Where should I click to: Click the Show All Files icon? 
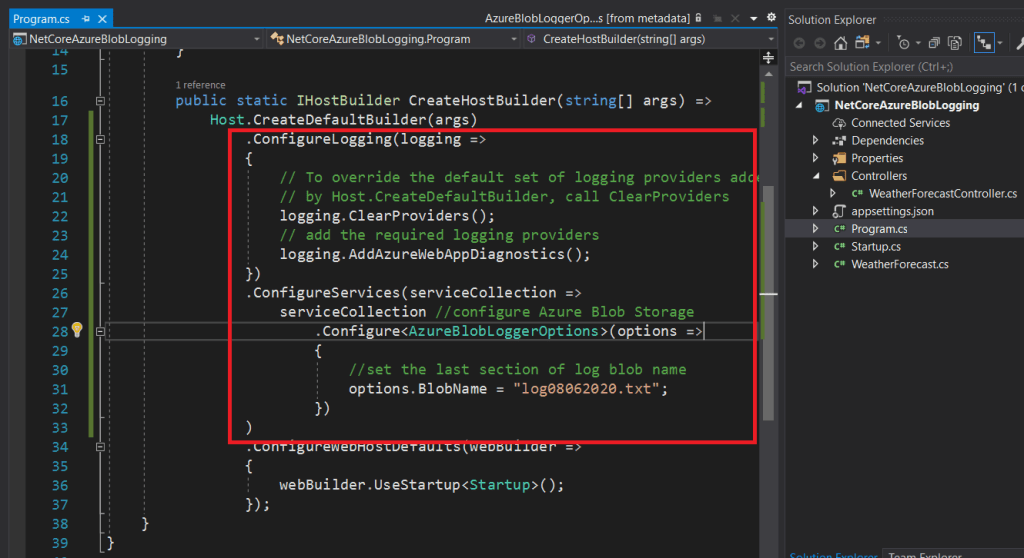(955, 43)
